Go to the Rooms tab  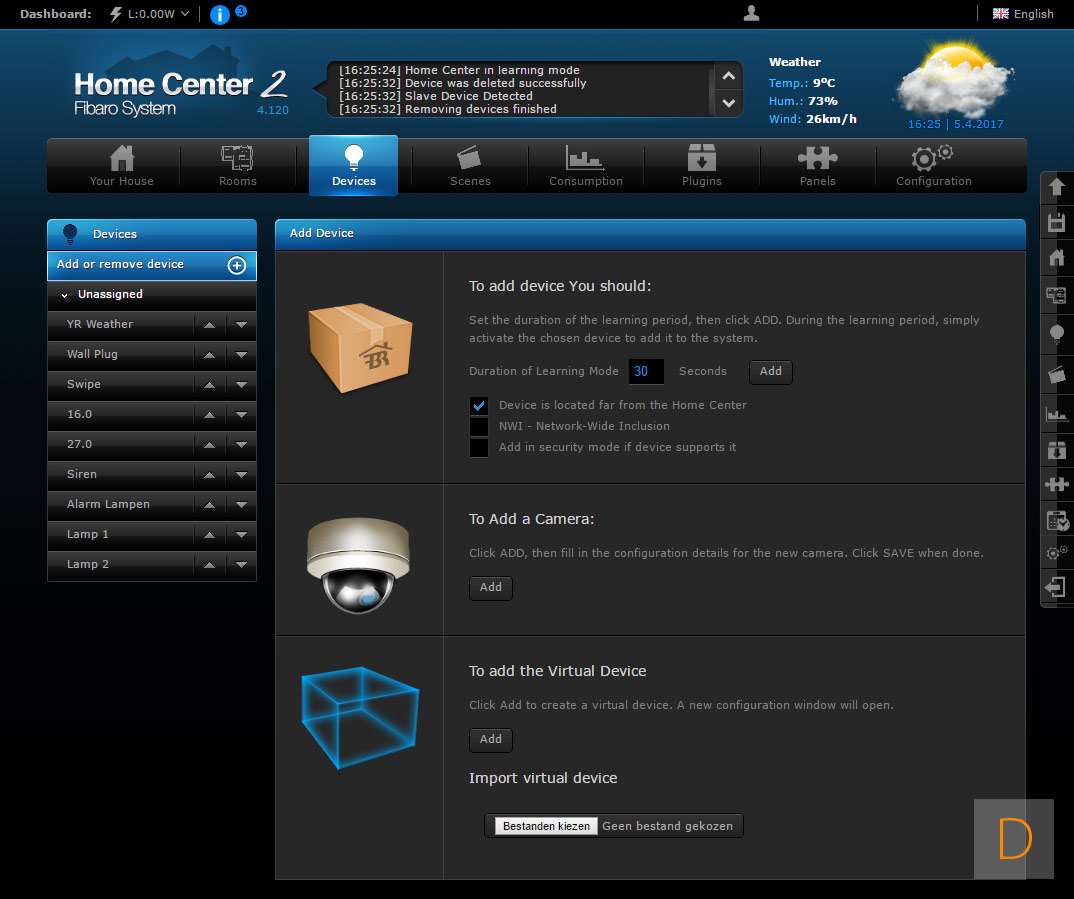[238, 166]
